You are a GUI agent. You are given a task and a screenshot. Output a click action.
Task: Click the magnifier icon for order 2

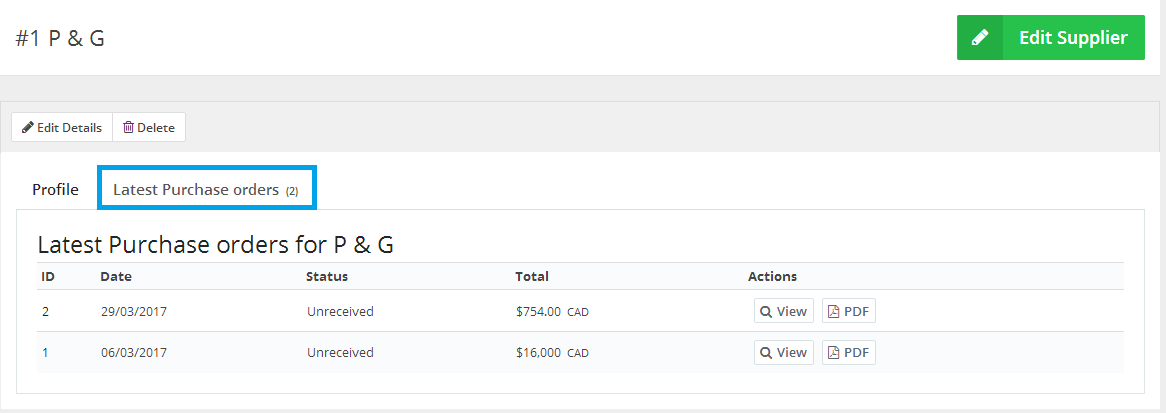[766, 312]
